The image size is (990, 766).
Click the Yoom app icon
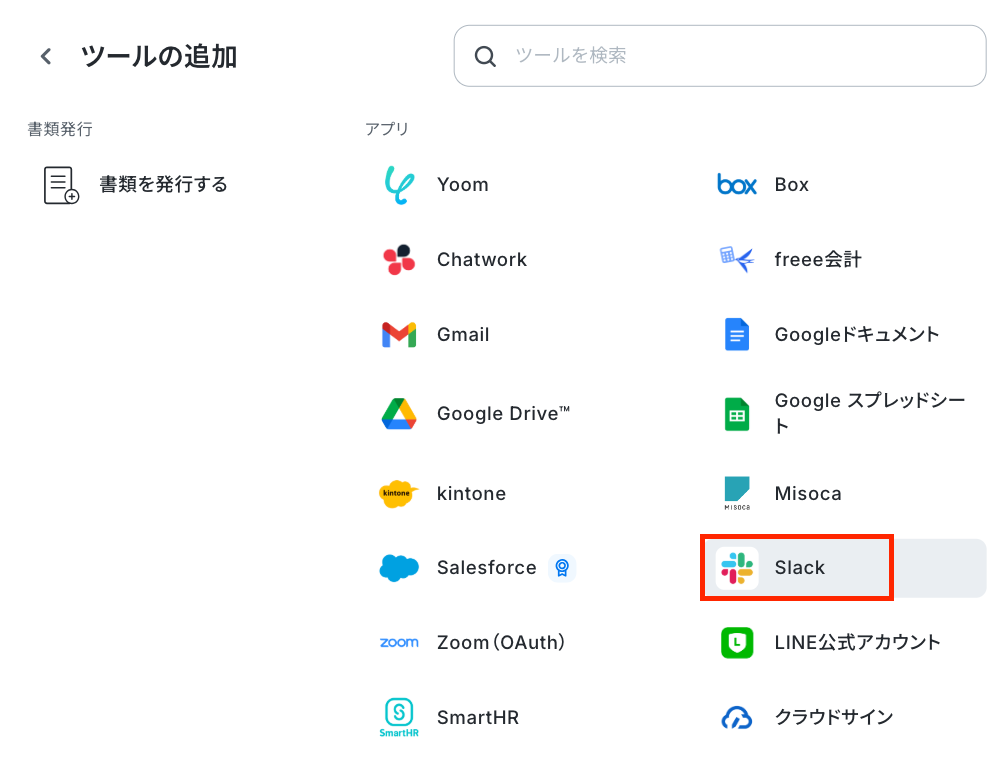coord(399,184)
